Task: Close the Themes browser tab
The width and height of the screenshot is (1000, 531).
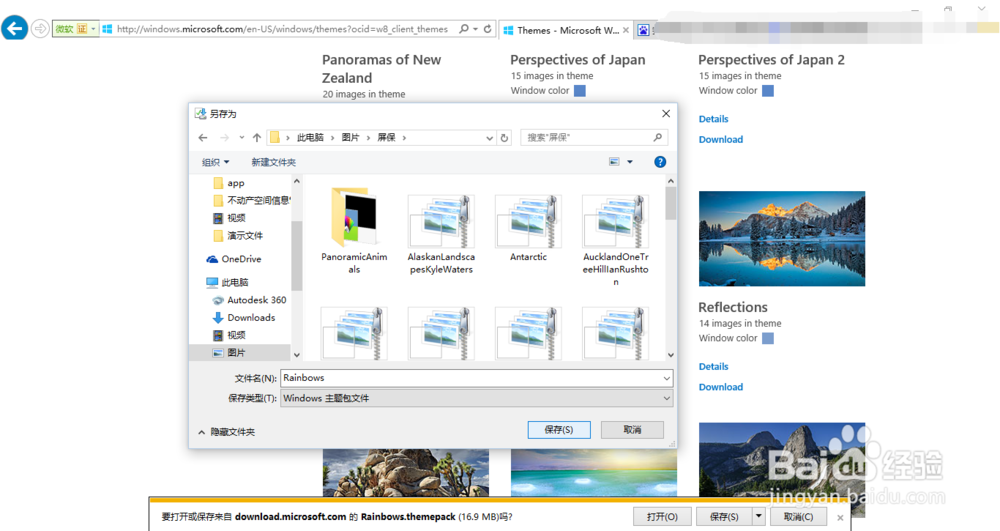Action: coord(626,30)
